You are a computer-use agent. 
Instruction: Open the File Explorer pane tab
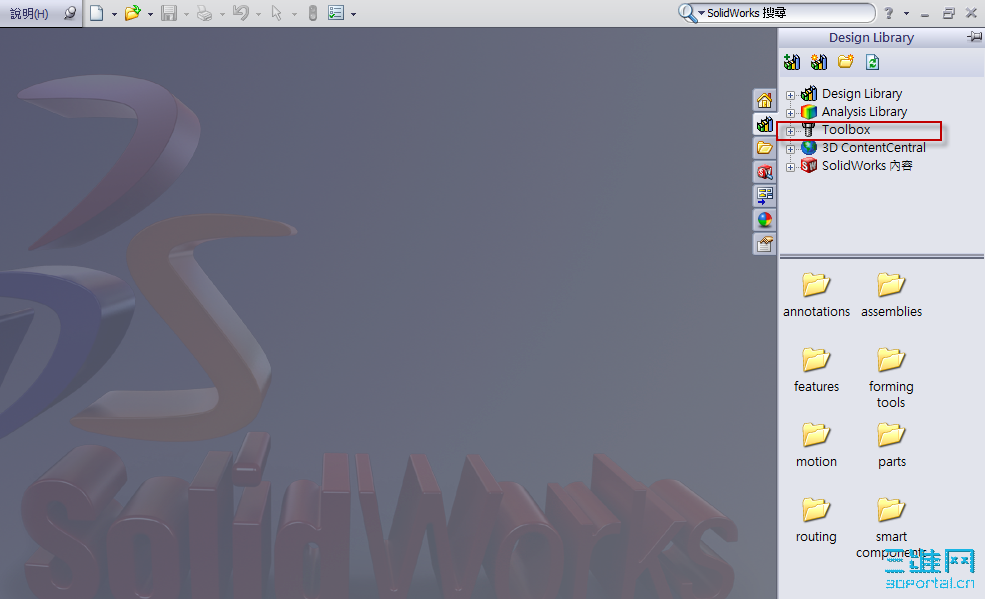(765, 148)
